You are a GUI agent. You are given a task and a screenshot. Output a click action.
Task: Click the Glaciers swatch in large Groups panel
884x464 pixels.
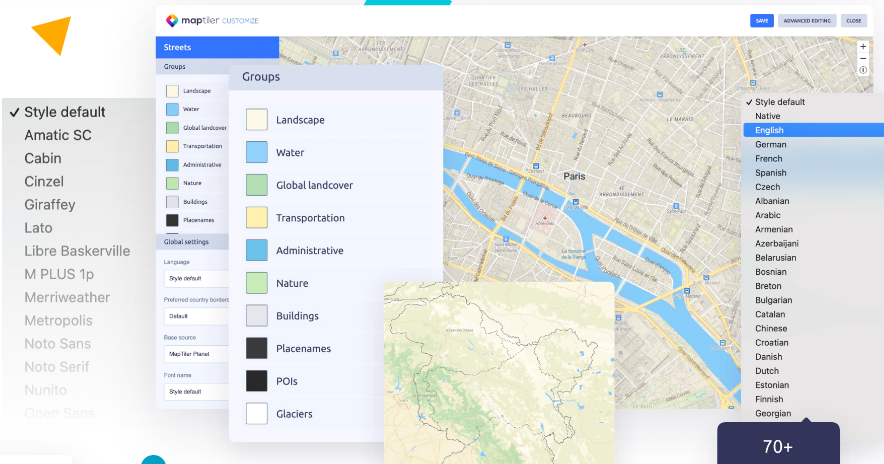(257, 414)
